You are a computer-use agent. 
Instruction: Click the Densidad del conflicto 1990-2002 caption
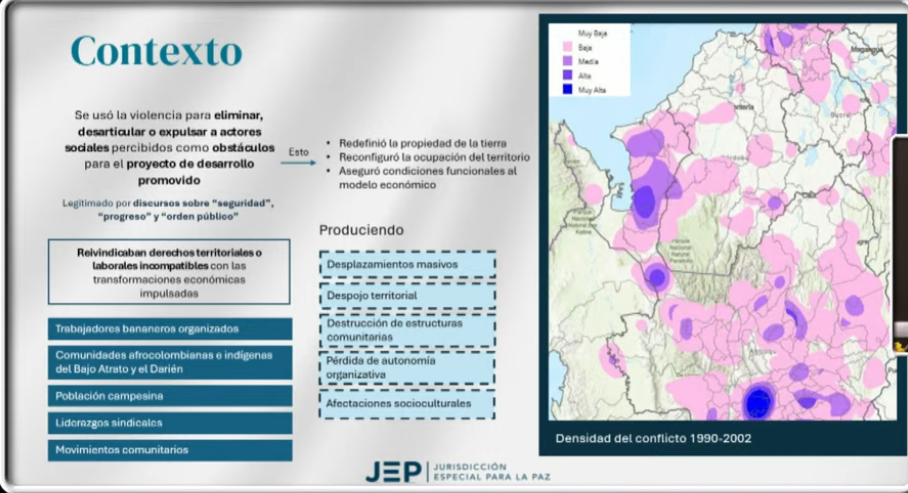coord(652,438)
